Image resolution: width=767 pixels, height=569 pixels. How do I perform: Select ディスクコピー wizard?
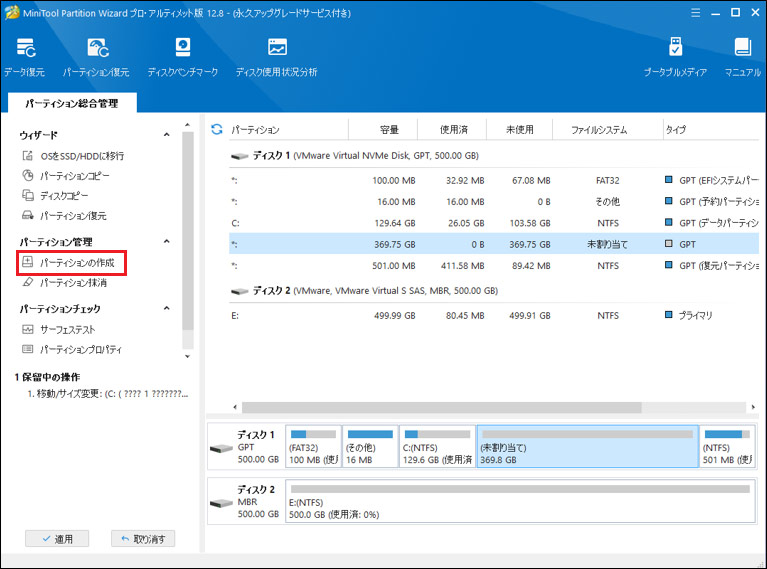click(55, 196)
